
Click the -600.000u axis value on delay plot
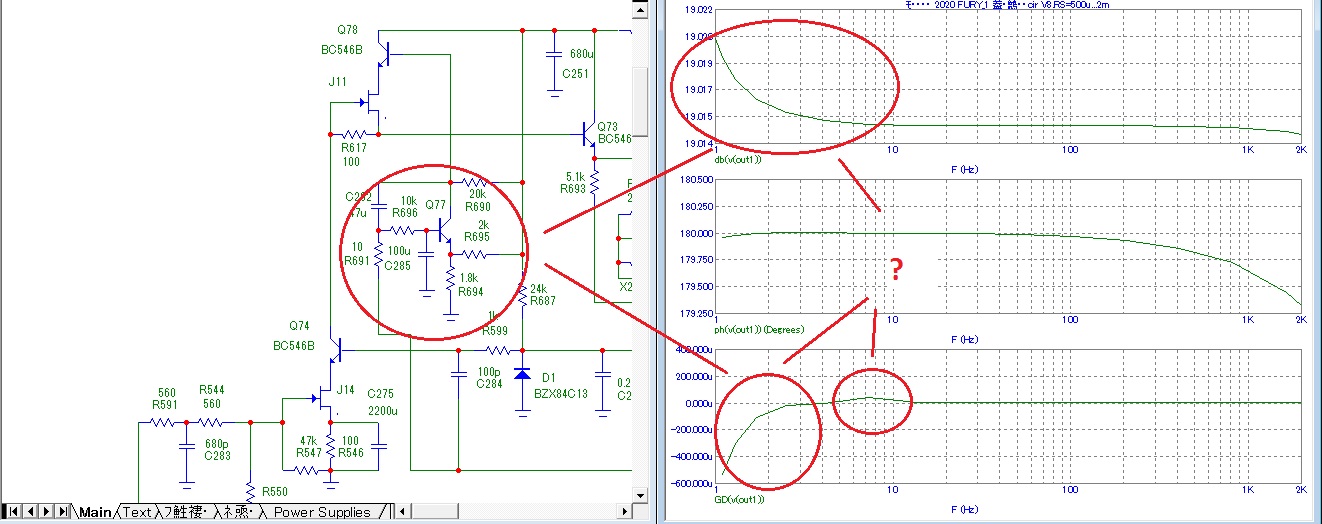tap(691, 484)
